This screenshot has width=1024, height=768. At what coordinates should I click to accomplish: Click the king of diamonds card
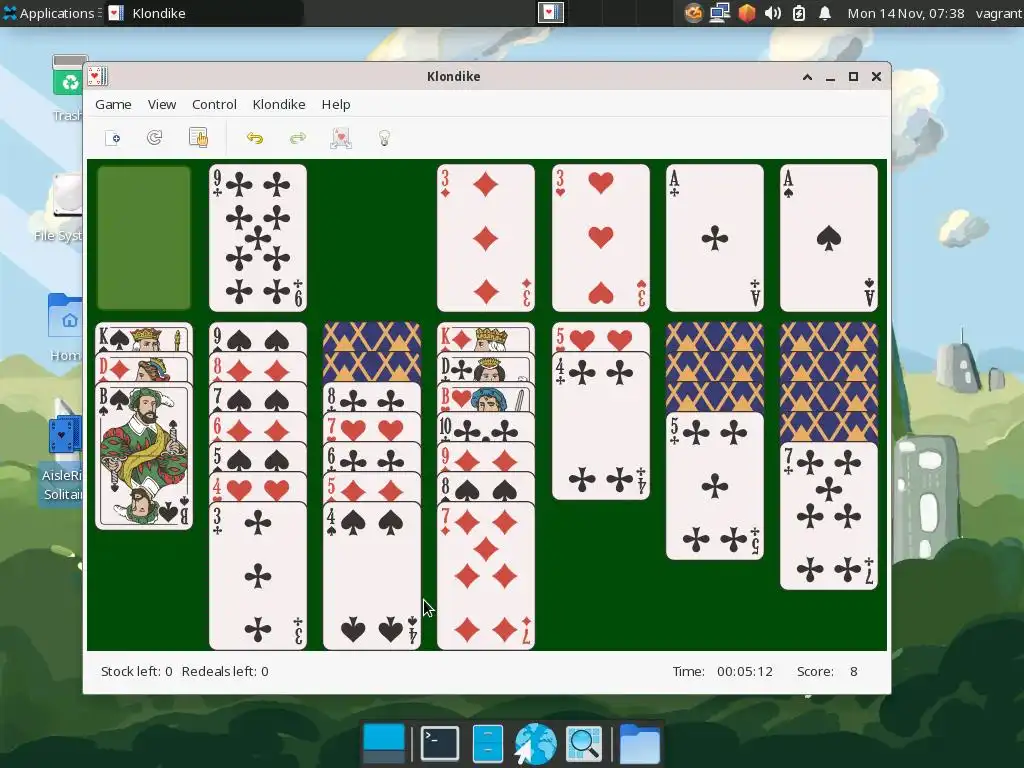coord(486,338)
